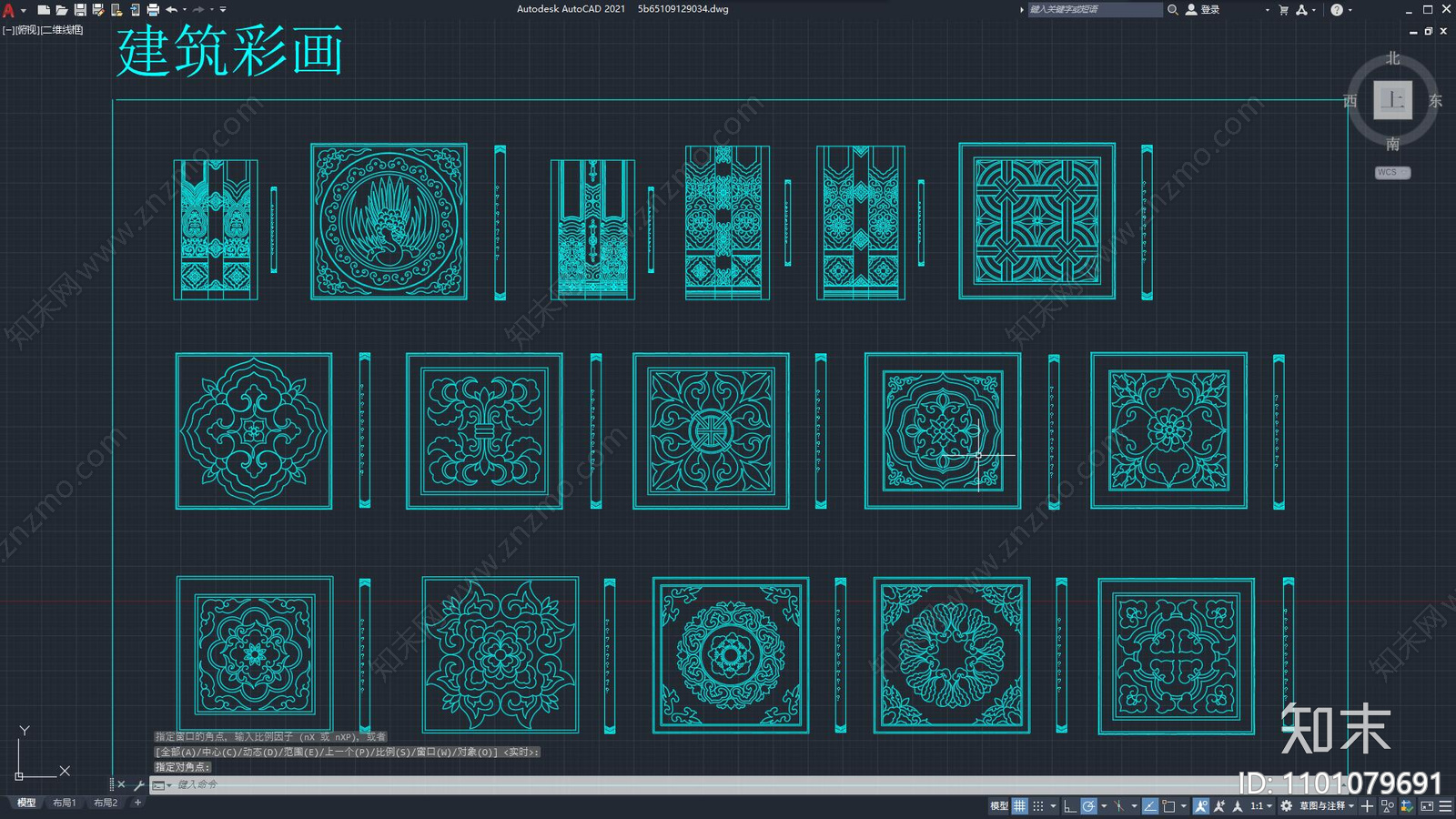
Task: Click the Redo arrow icon
Action: [x=198, y=10]
